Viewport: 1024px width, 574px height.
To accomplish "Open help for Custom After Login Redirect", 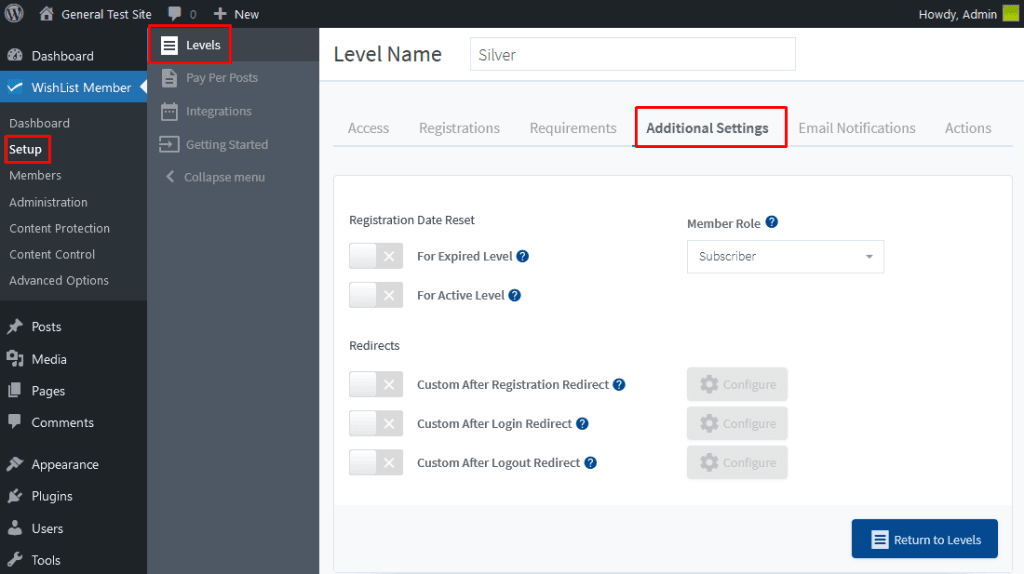I will pyautogui.click(x=582, y=424).
